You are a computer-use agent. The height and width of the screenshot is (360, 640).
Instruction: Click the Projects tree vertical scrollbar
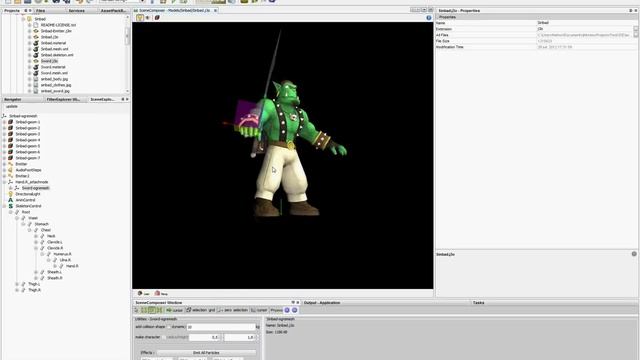coord(127,53)
